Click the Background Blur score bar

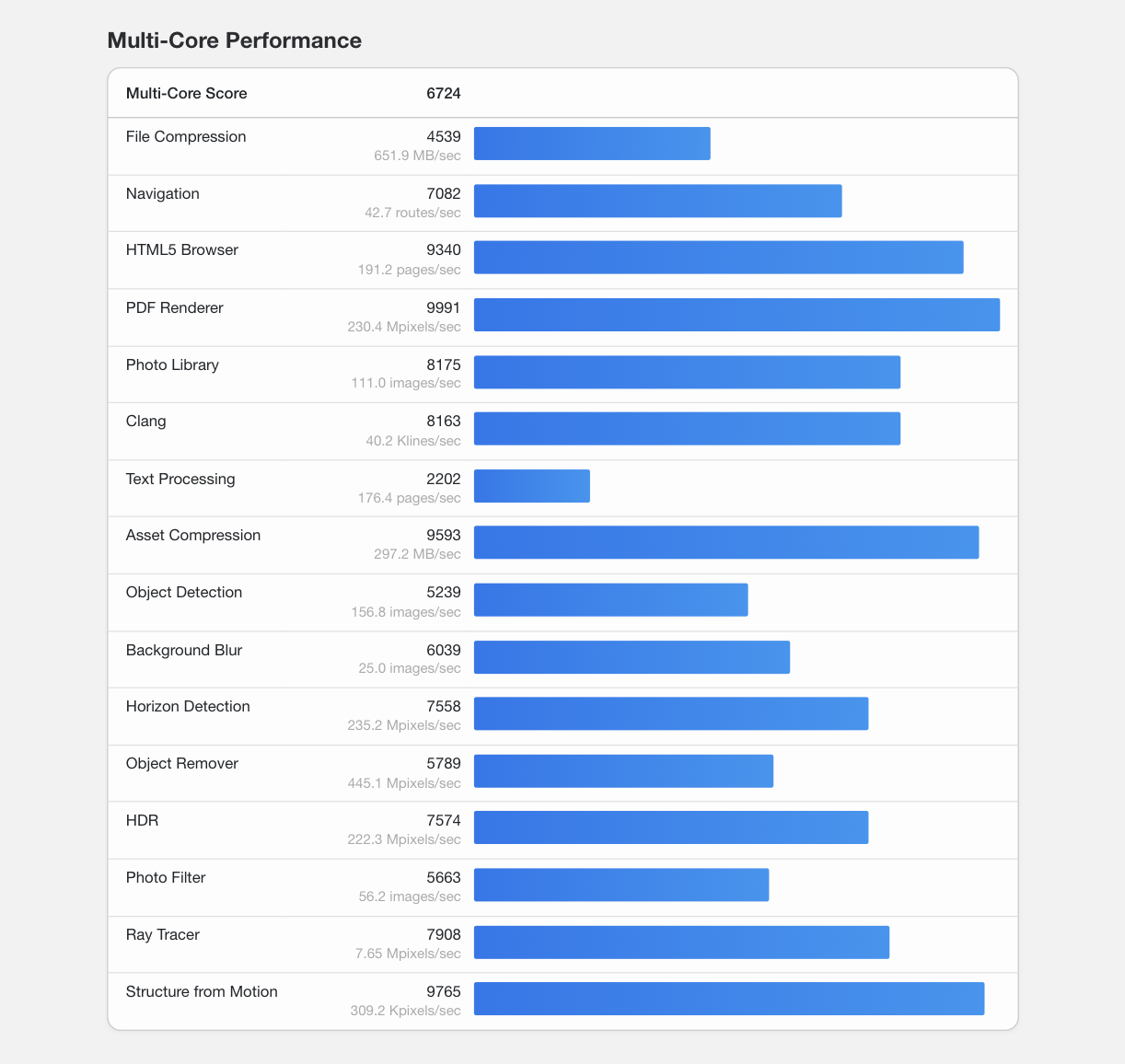632,657
